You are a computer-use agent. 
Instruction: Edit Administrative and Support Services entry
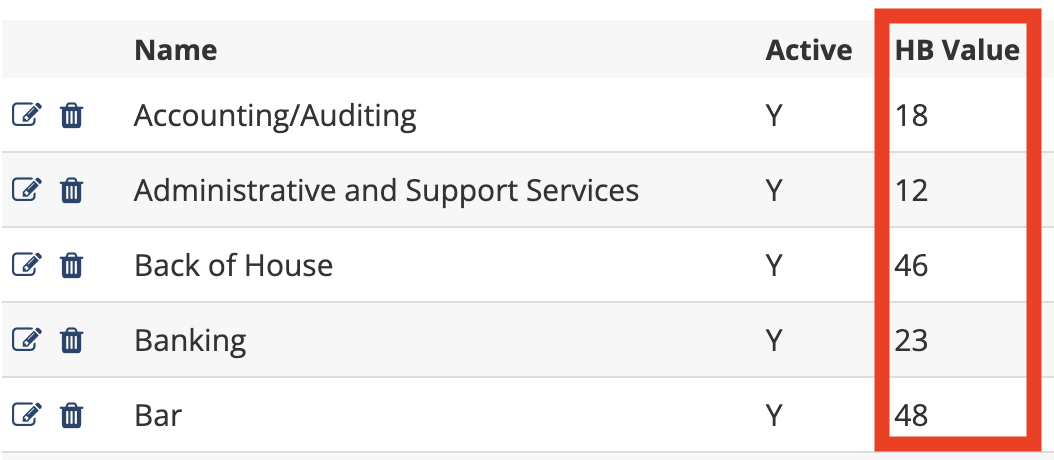pyautogui.click(x=26, y=189)
